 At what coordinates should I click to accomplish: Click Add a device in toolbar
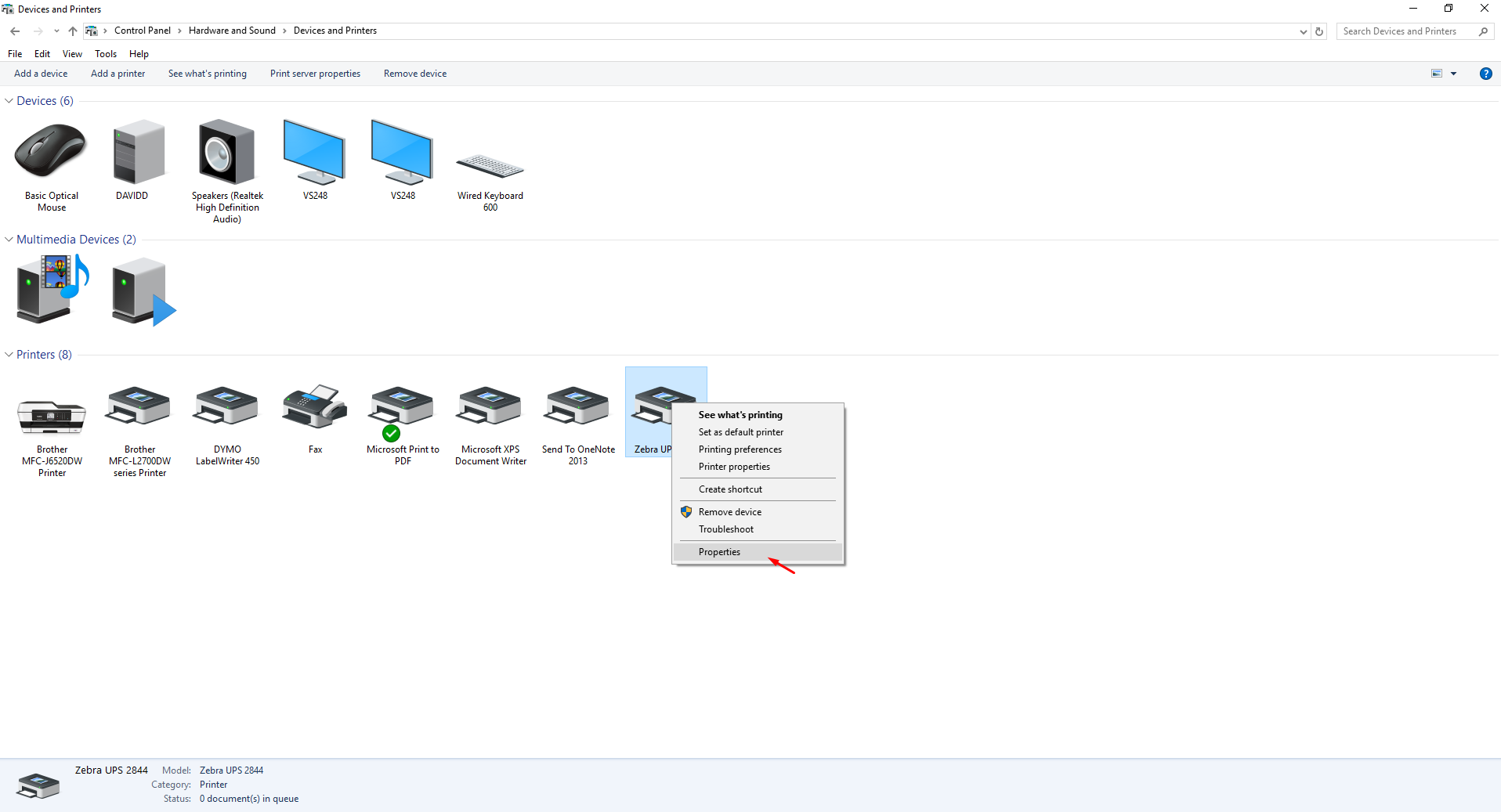[41, 74]
